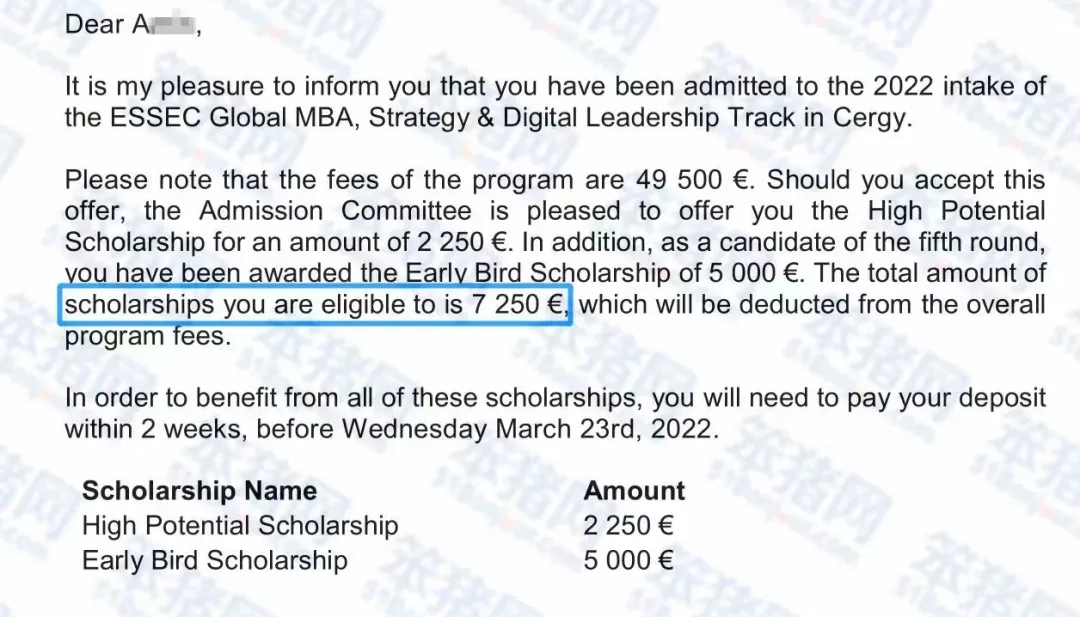Viewport: 1080px width, 617px height.
Task: Click the "Admission Committee" text
Action: click(x=335, y=211)
